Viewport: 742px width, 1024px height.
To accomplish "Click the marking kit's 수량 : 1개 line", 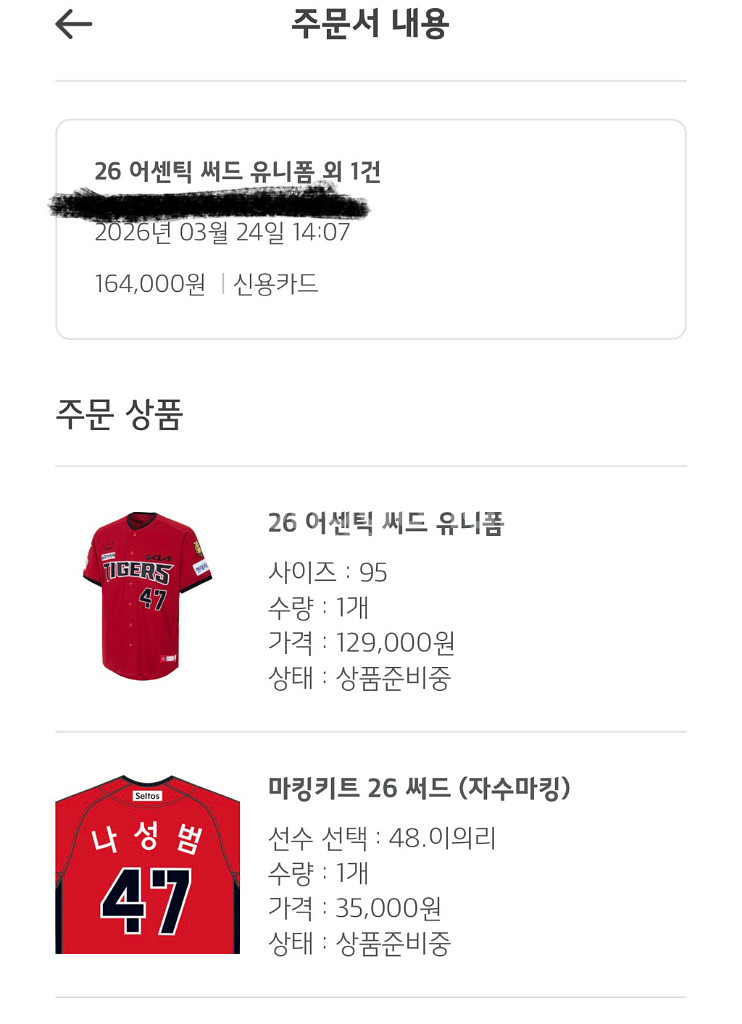I will 318,873.
